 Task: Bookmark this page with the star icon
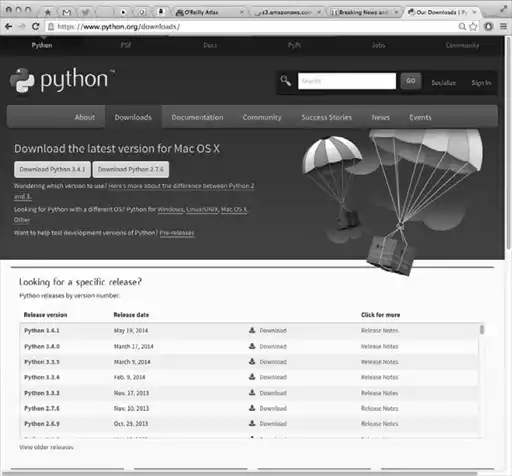click(x=473, y=26)
